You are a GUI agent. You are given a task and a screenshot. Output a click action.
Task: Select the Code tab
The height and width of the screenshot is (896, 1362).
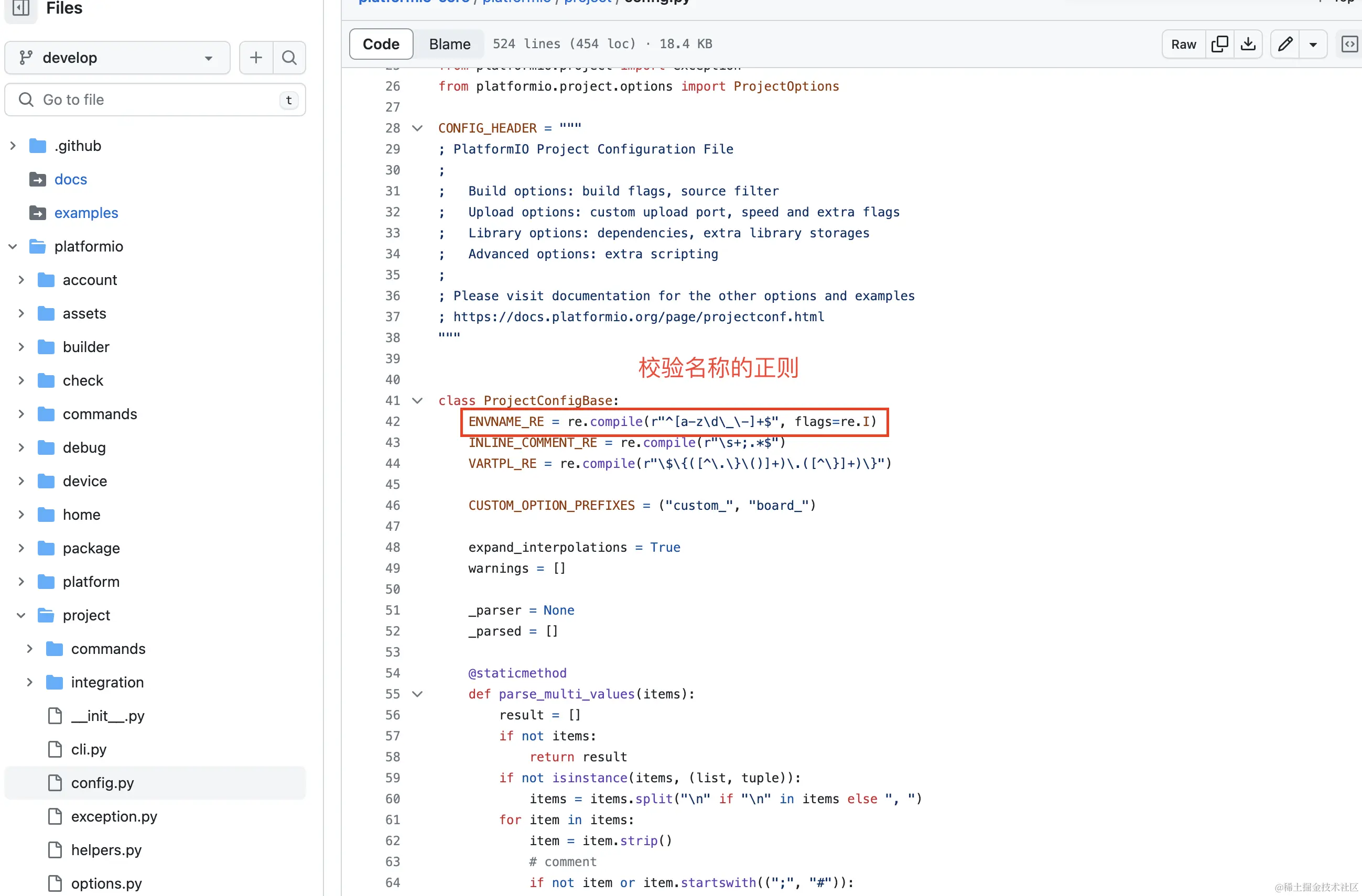coord(381,44)
